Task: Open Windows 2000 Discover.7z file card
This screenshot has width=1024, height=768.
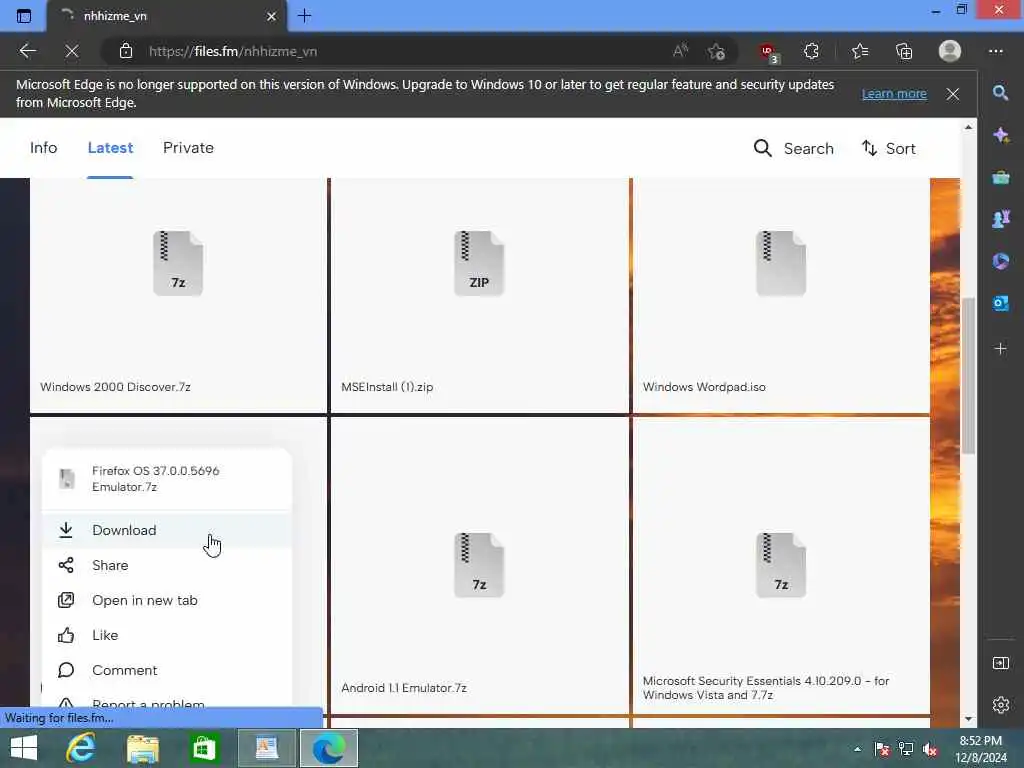Action: pyautogui.click(x=178, y=295)
